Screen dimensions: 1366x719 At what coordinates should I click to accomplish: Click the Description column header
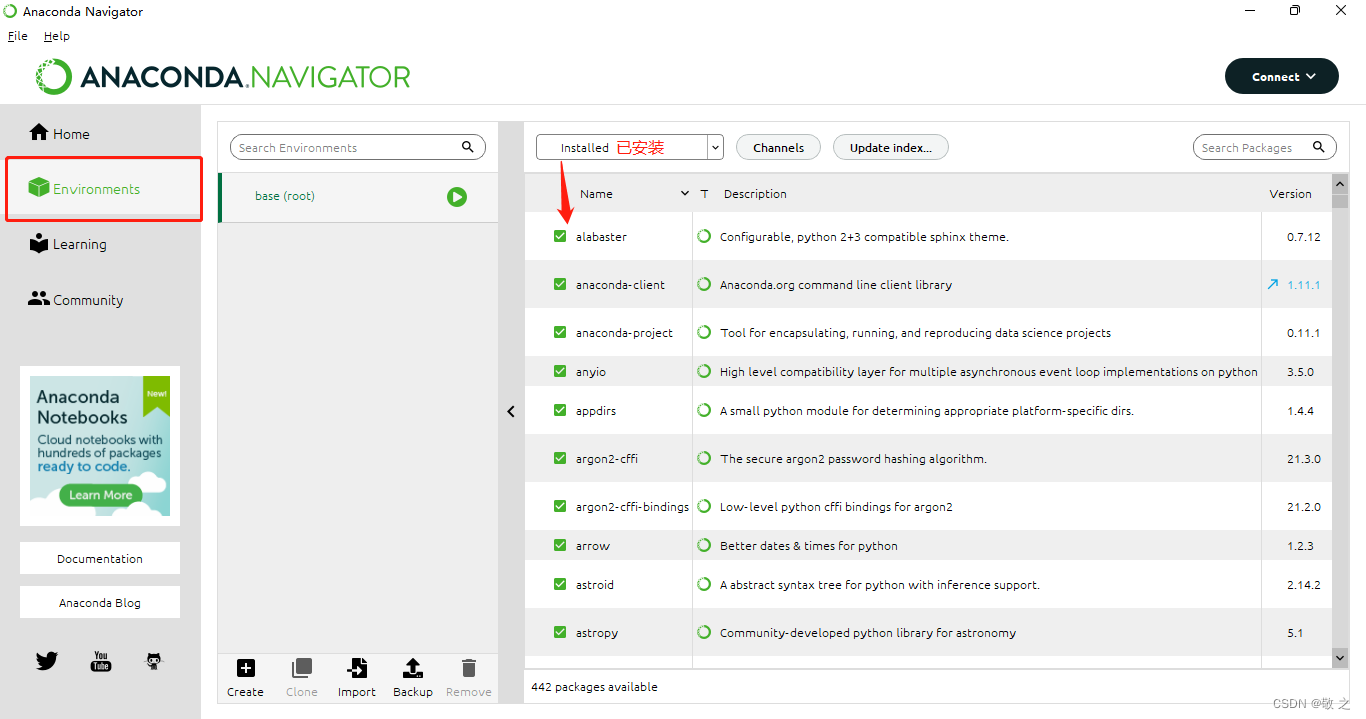click(x=755, y=194)
